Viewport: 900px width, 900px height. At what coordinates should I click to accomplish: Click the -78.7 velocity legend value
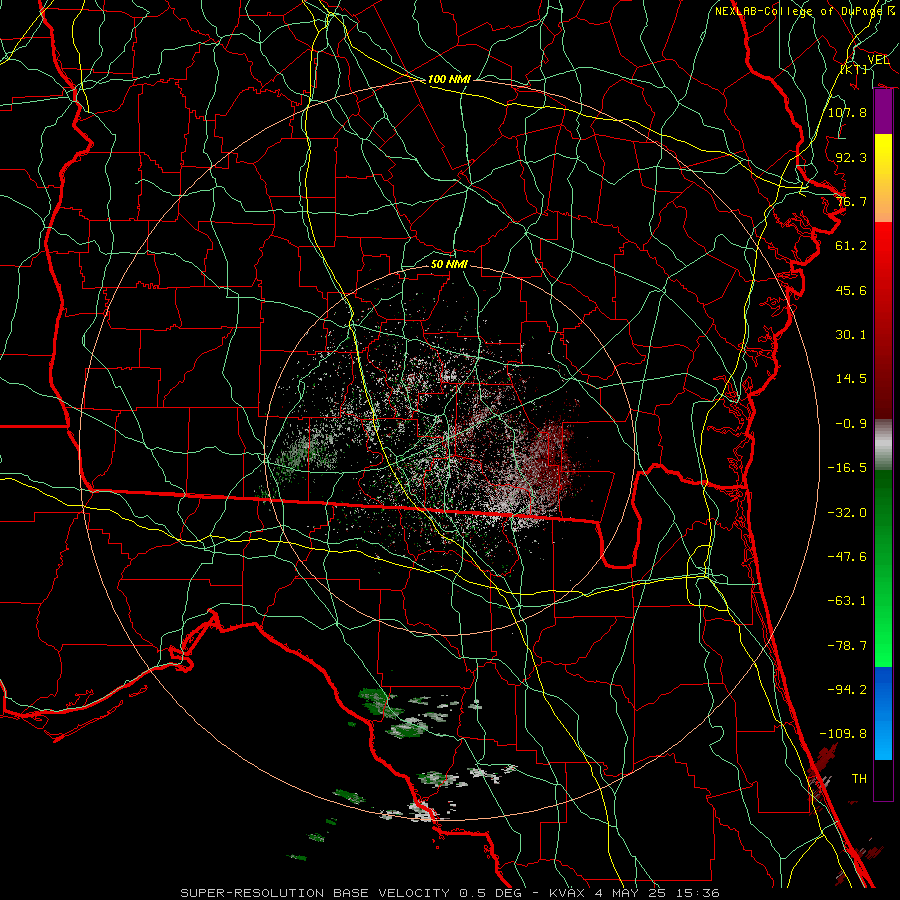click(x=847, y=646)
